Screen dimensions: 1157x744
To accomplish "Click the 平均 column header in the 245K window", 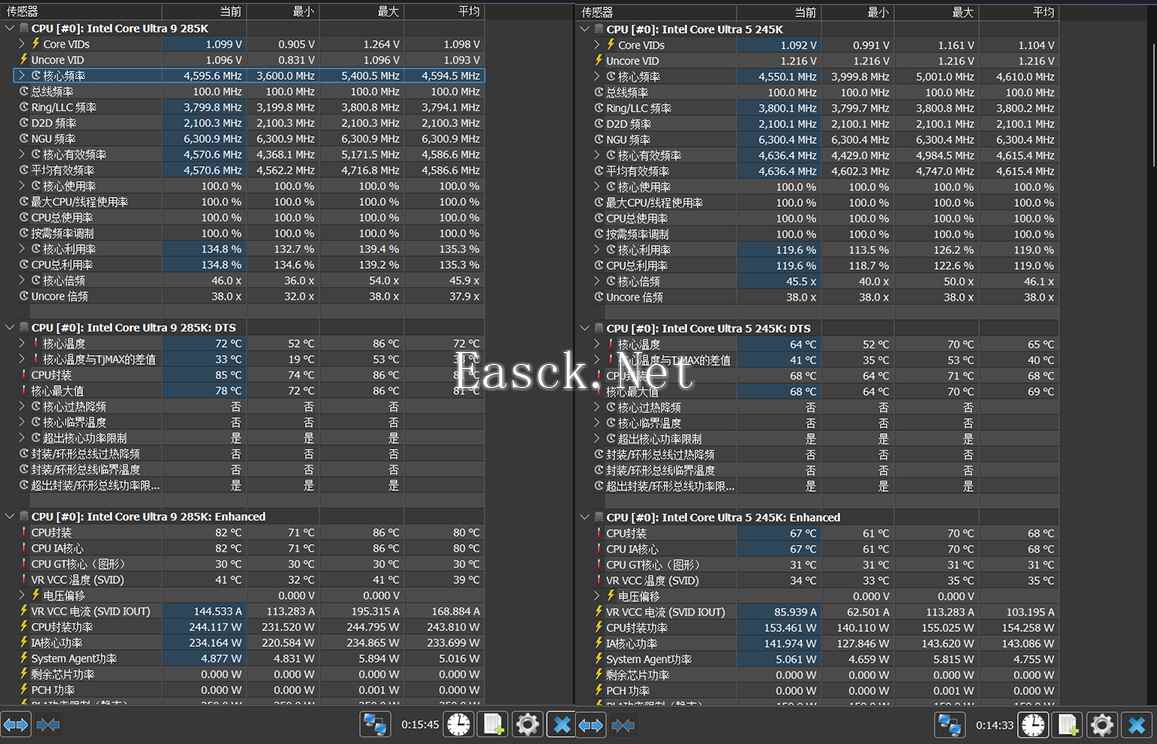I will click(1019, 12).
